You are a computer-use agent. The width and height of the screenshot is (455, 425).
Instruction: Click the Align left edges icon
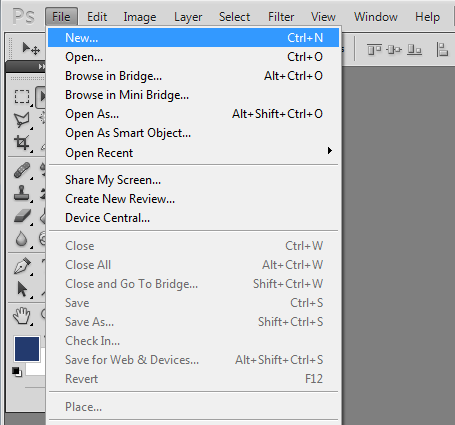pos(442,50)
